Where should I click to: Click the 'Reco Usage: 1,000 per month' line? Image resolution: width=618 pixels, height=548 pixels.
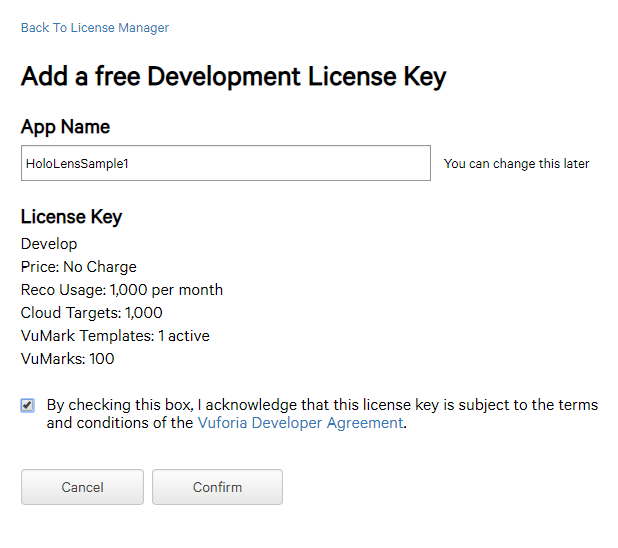pyautogui.click(x=121, y=290)
